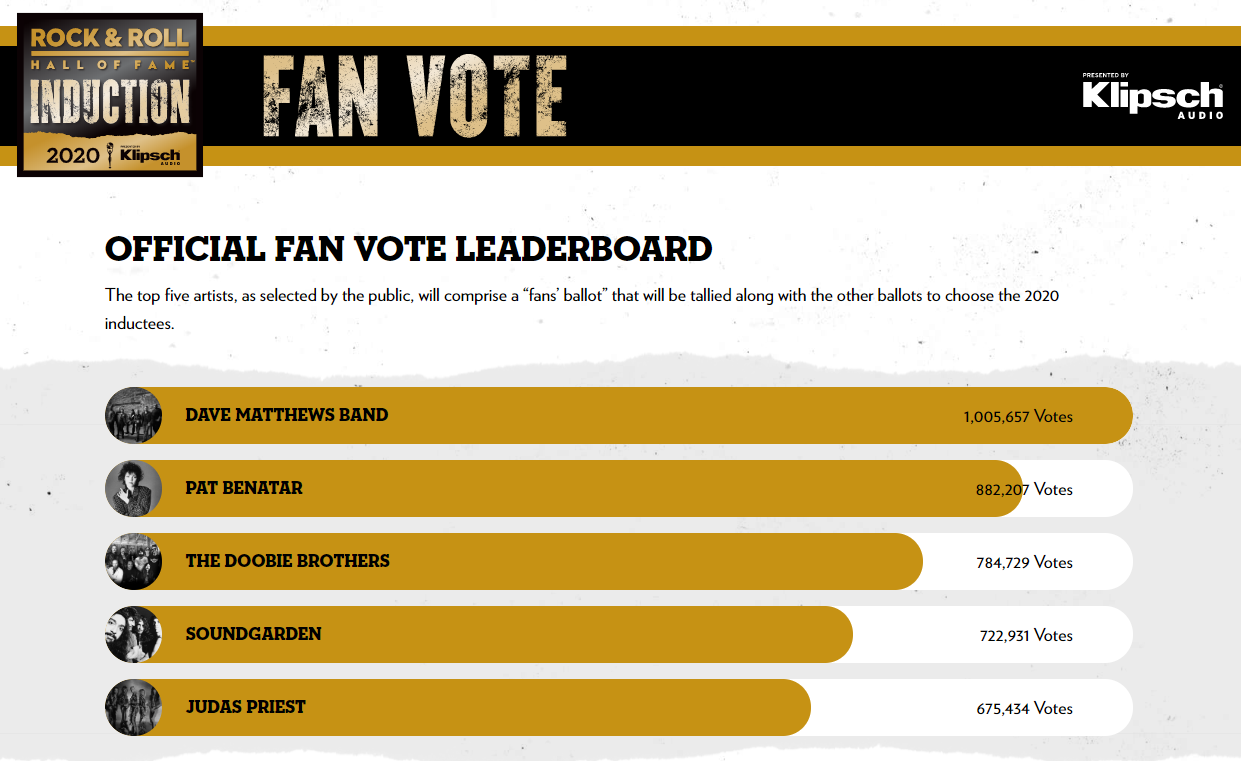Choose the Judas Priest artist name
The width and height of the screenshot is (1241, 761).
(x=246, y=707)
